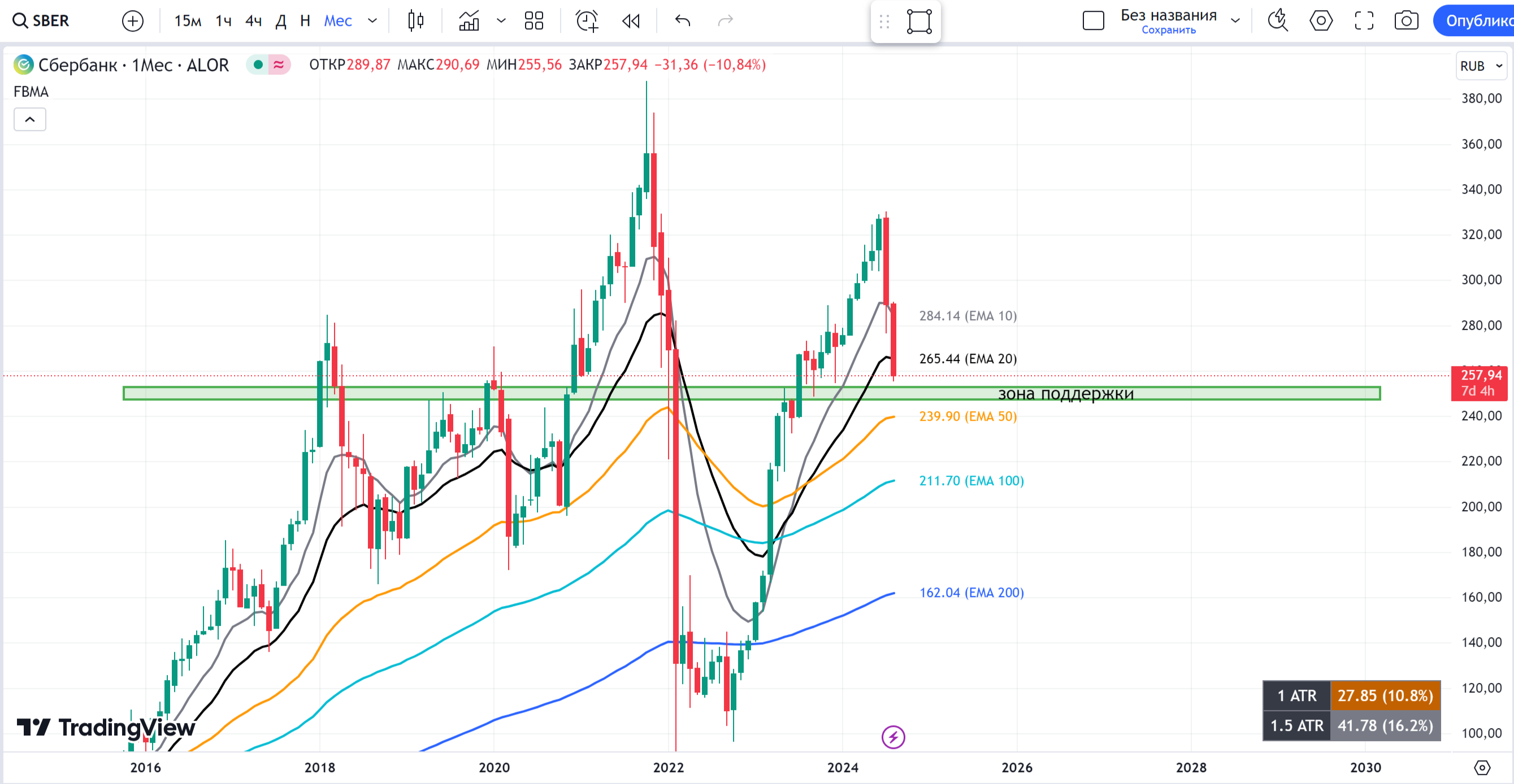Open the RUB currency dropdown
1514x784 pixels.
point(1481,66)
